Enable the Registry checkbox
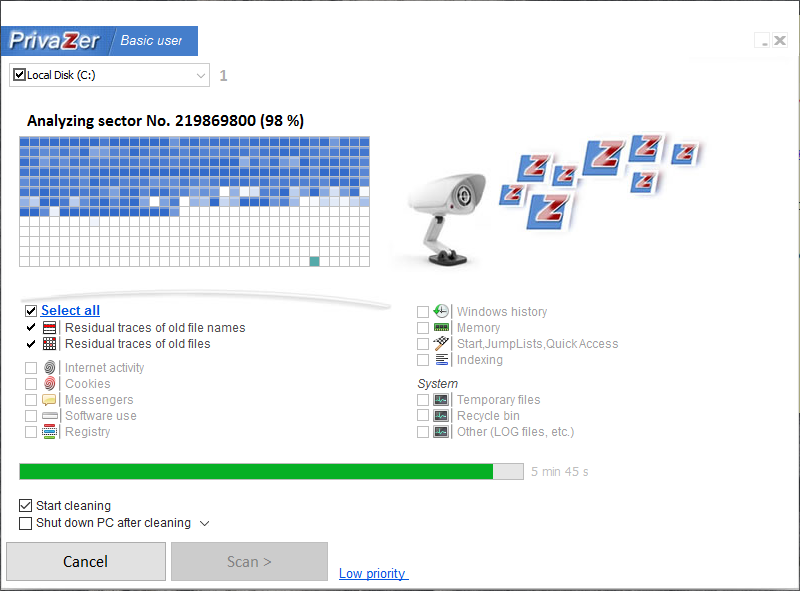 (31, 432)
